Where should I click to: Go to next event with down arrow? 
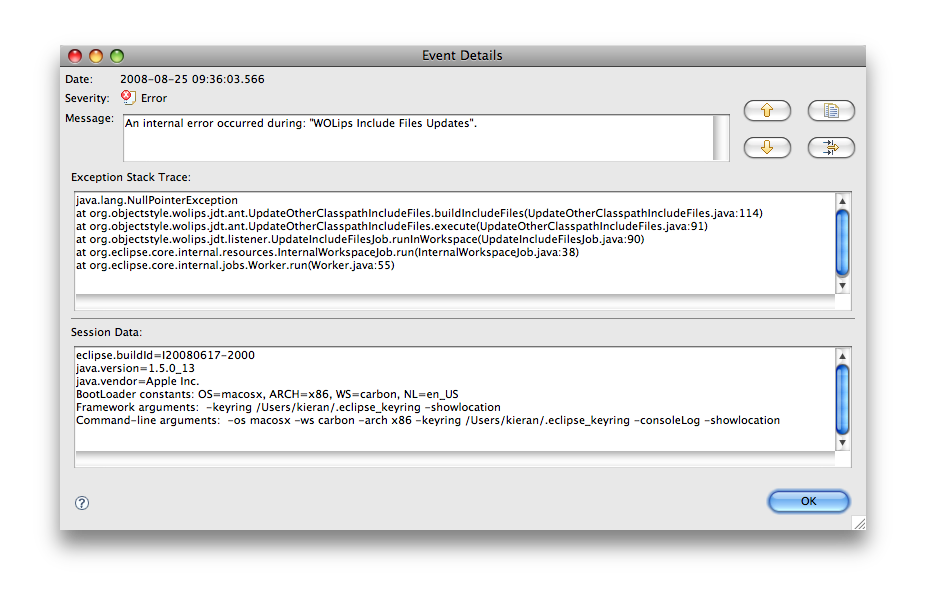[767, 148]
